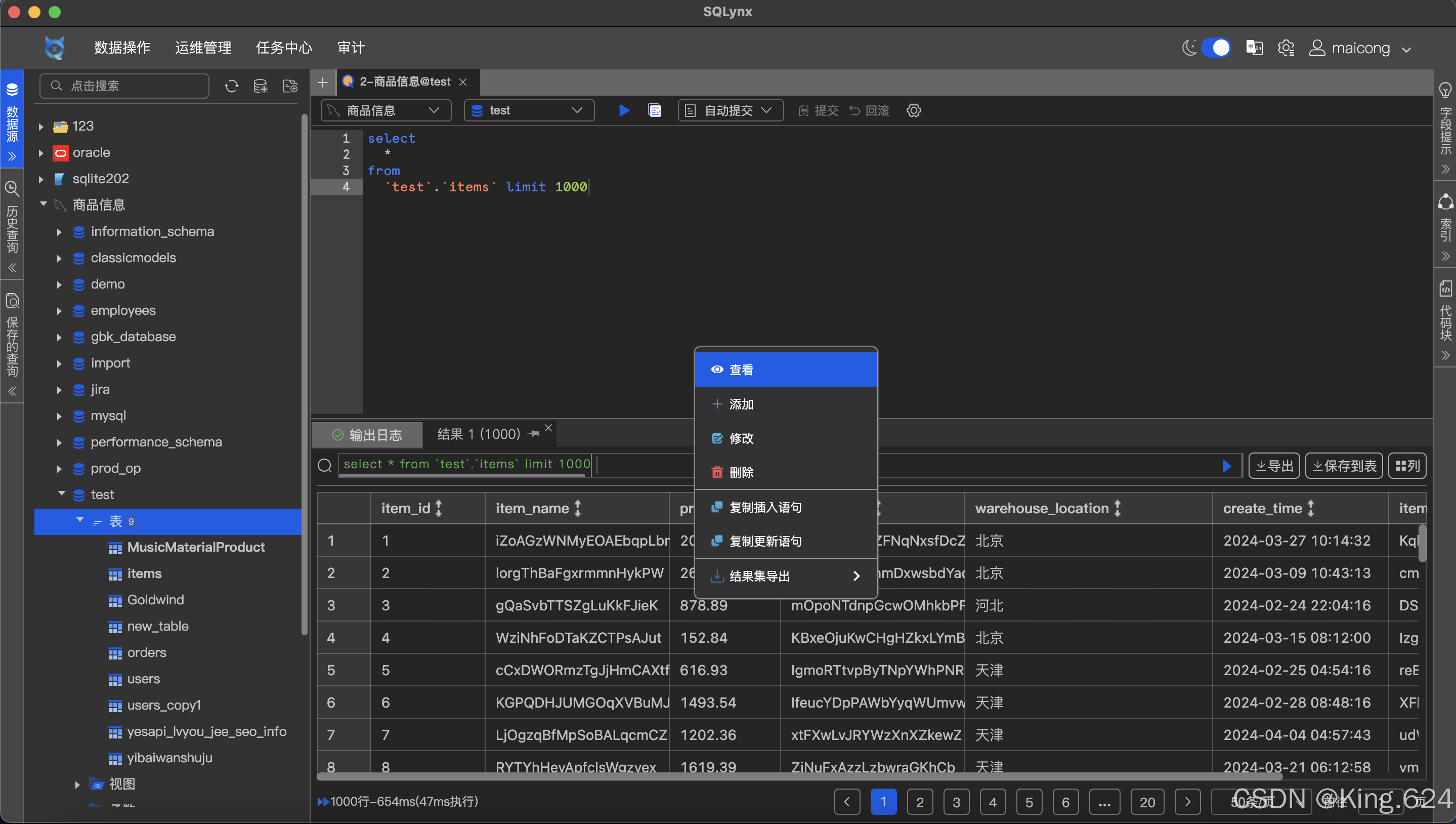Toggle the dark mode switch
The width and height of the screenshot is (1456, 824).
pyautogui.click(x=1215, y=48)
